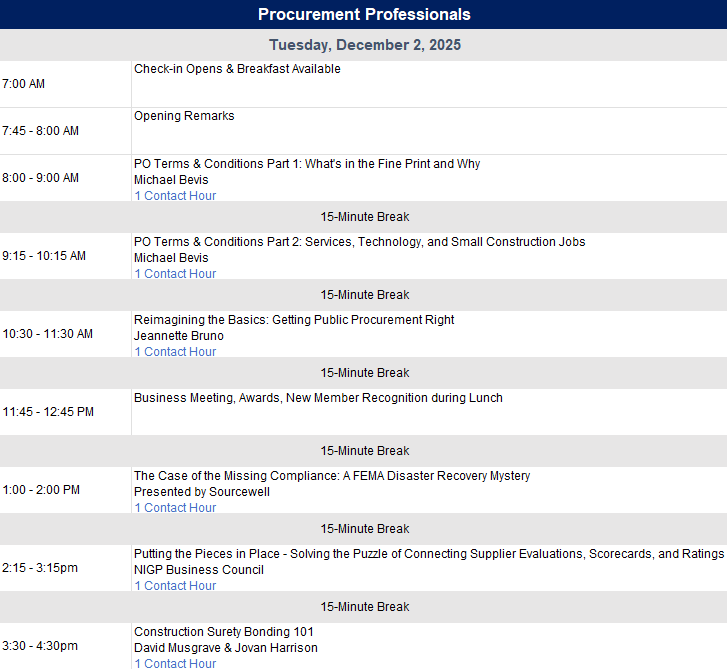
Task: Click the Construction Surety Bonding 101 title
Action: tap(224, 632)
